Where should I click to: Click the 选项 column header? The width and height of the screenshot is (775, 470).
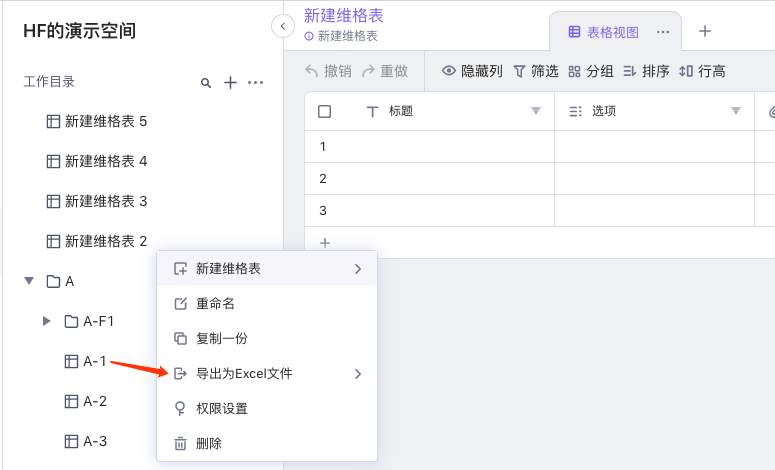[x=654, y=111]
